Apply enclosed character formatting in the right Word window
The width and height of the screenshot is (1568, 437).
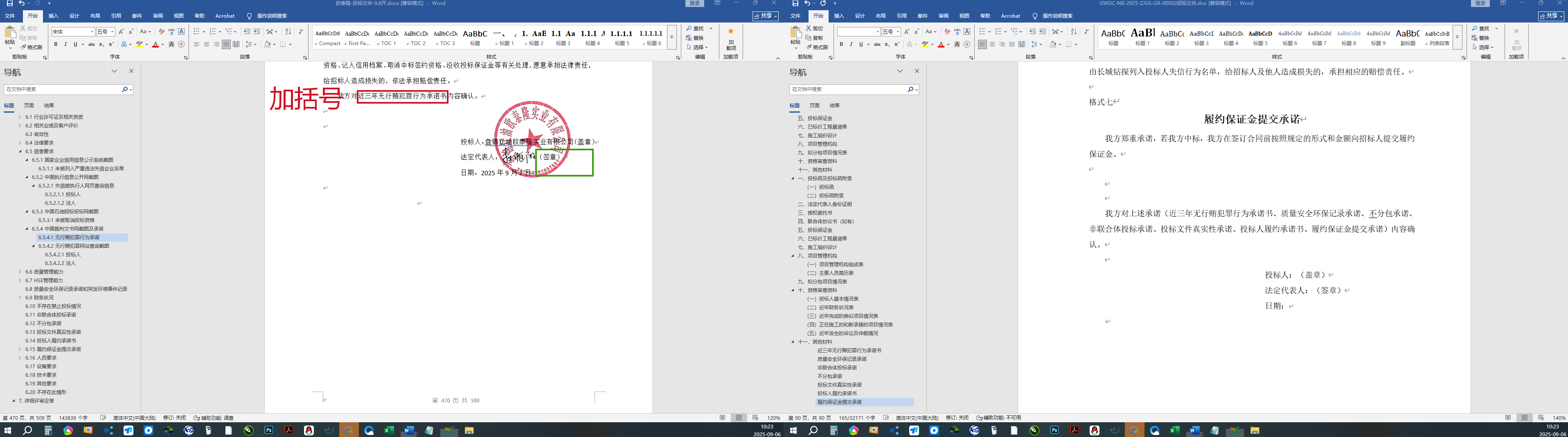click(966, 45)
